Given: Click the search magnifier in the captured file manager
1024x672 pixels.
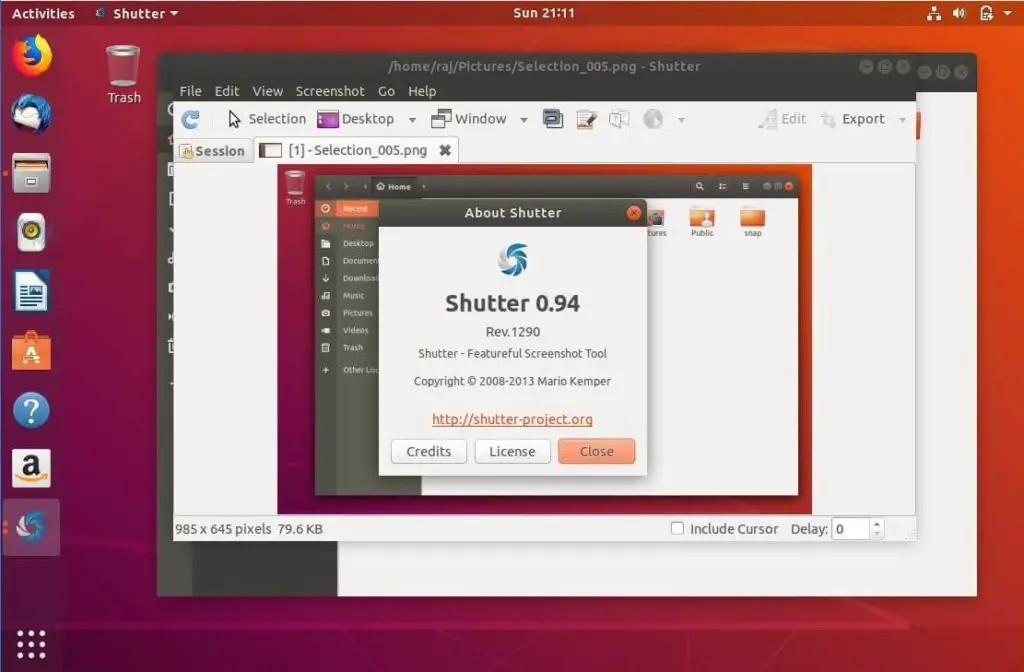Looking at the screenshot, I should 699,186.
